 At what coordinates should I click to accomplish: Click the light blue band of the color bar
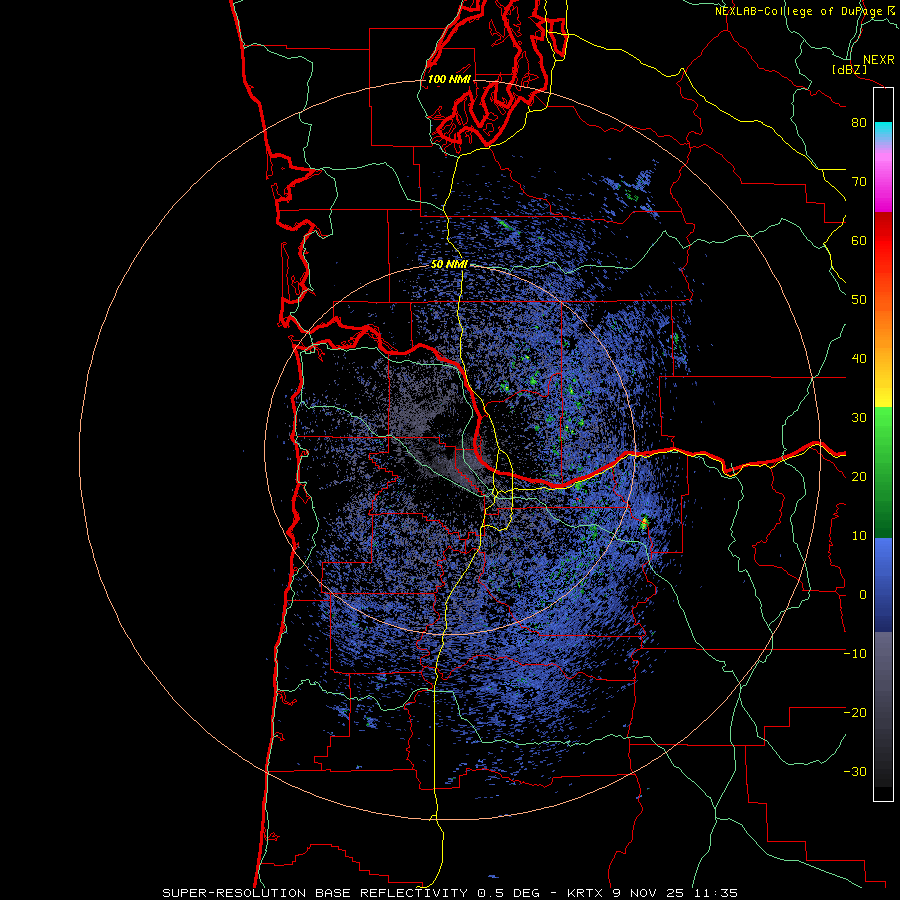tap(883, 552)
